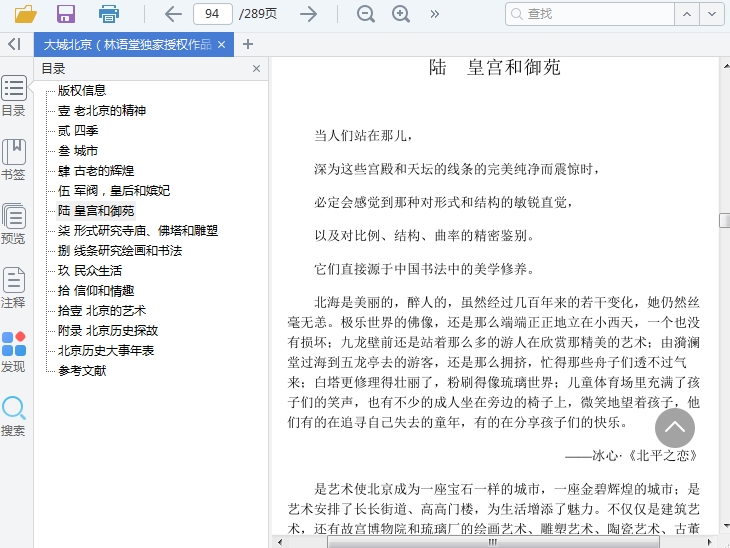This screenshot has width=730, height=548.
Task: Jump to chapter 伍 军阀，皇后和嫔妃
Action: tap(114, 190)
